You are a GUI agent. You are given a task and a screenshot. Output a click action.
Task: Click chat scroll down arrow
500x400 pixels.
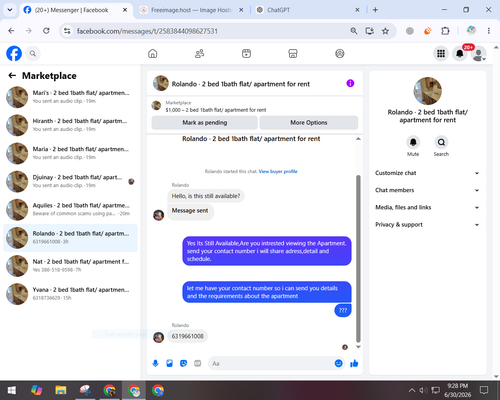tap(358, 347)
